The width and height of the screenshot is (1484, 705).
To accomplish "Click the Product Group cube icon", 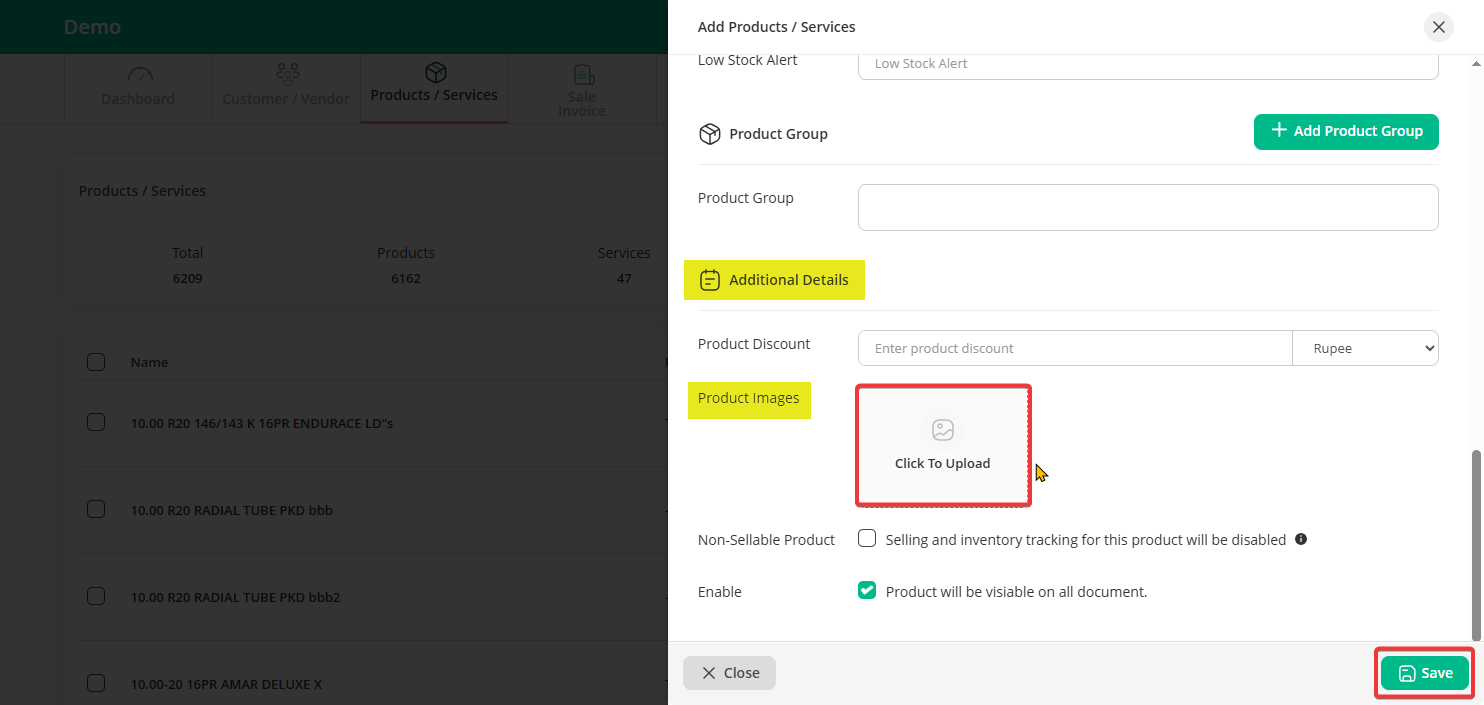I will (709, 134).
